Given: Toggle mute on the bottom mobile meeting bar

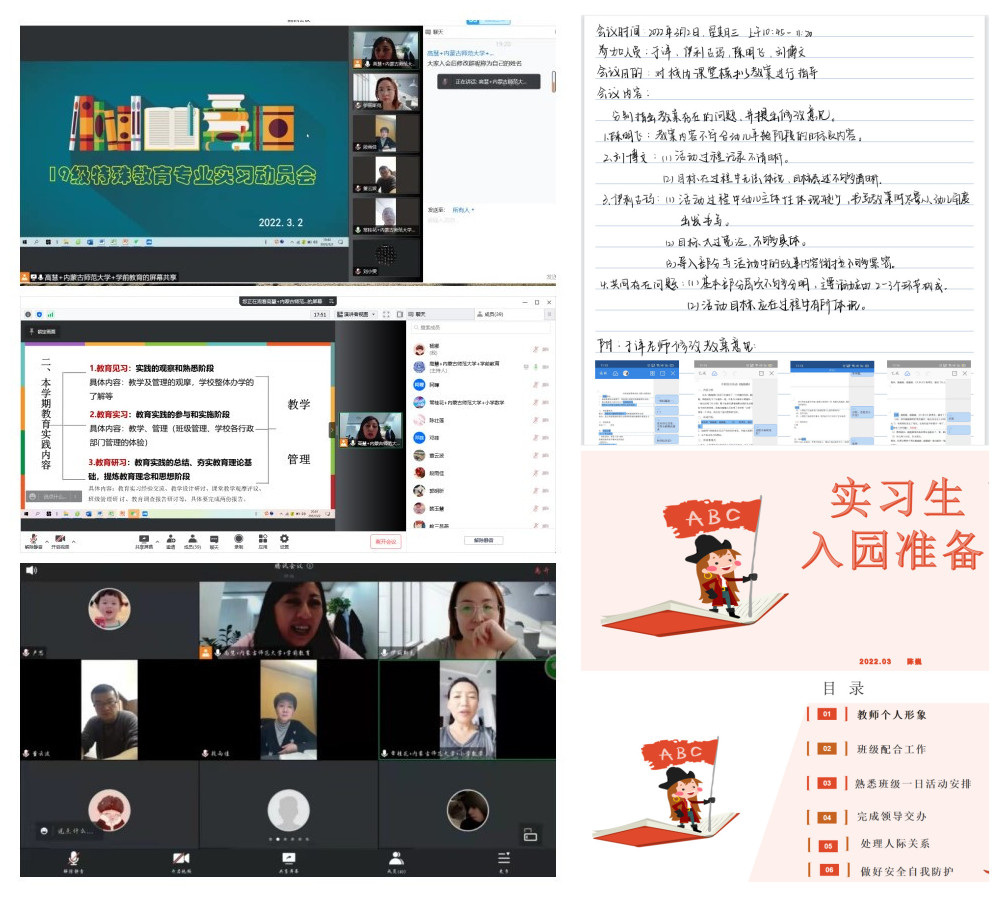Looking at the screenshot, I should point(72,861).
